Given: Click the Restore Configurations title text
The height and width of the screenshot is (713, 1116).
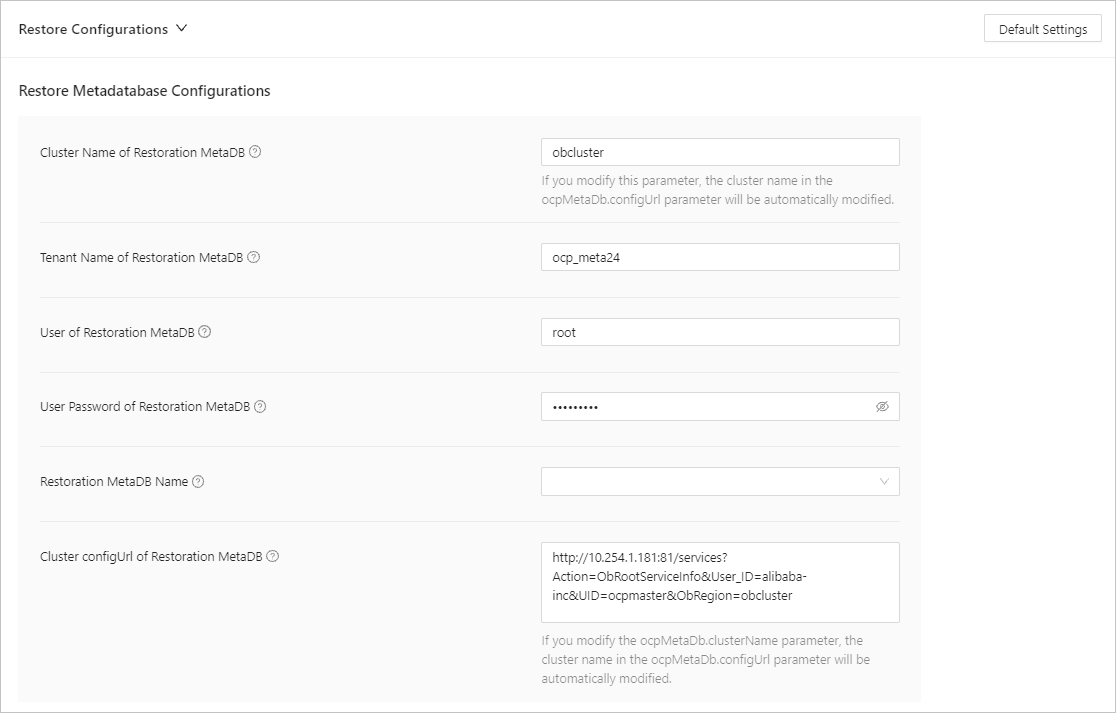Looking at the screenshot, I should click(x=93, y=29).
